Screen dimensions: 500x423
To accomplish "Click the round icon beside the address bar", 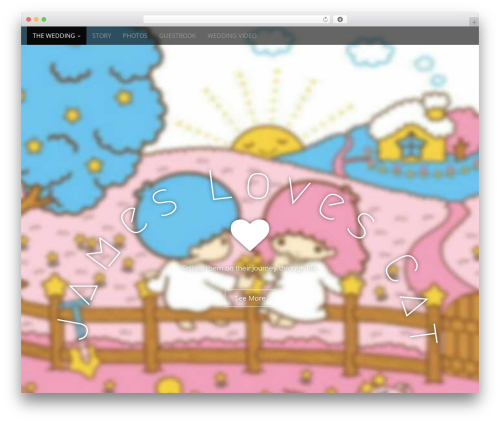I will tap(340, 20).
